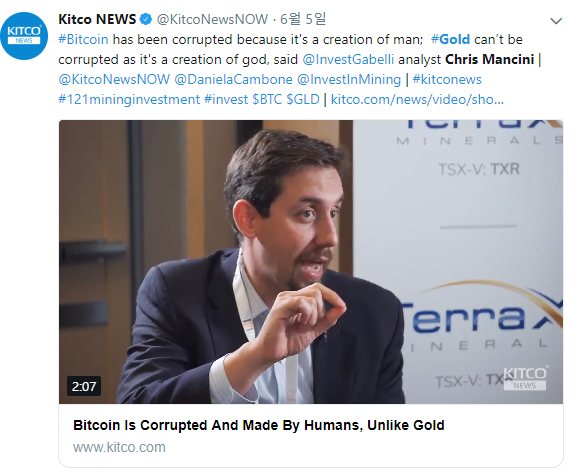Click the blue verified badge icon

click(146, 19)
